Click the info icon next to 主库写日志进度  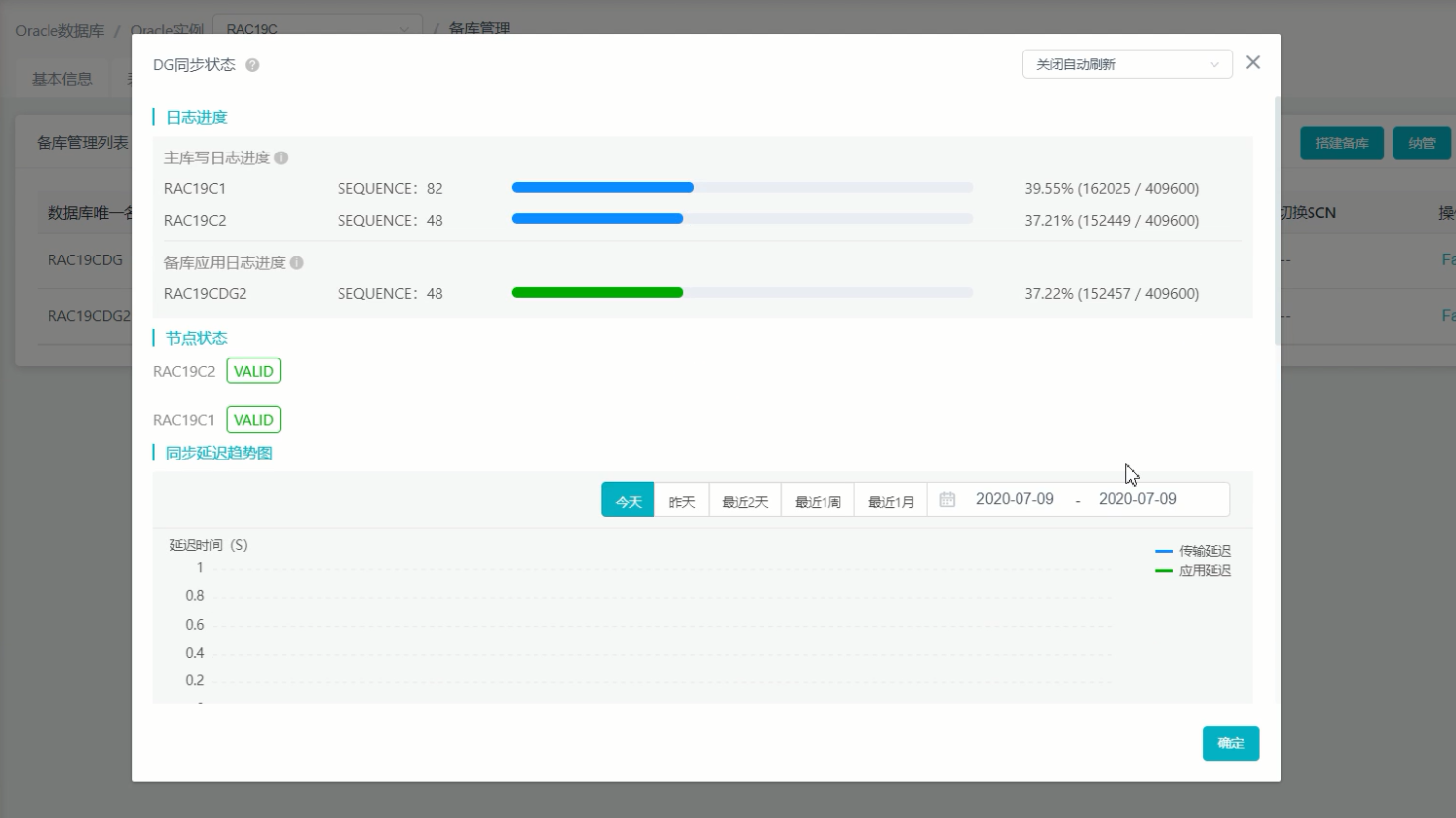[x=281, y=157]
